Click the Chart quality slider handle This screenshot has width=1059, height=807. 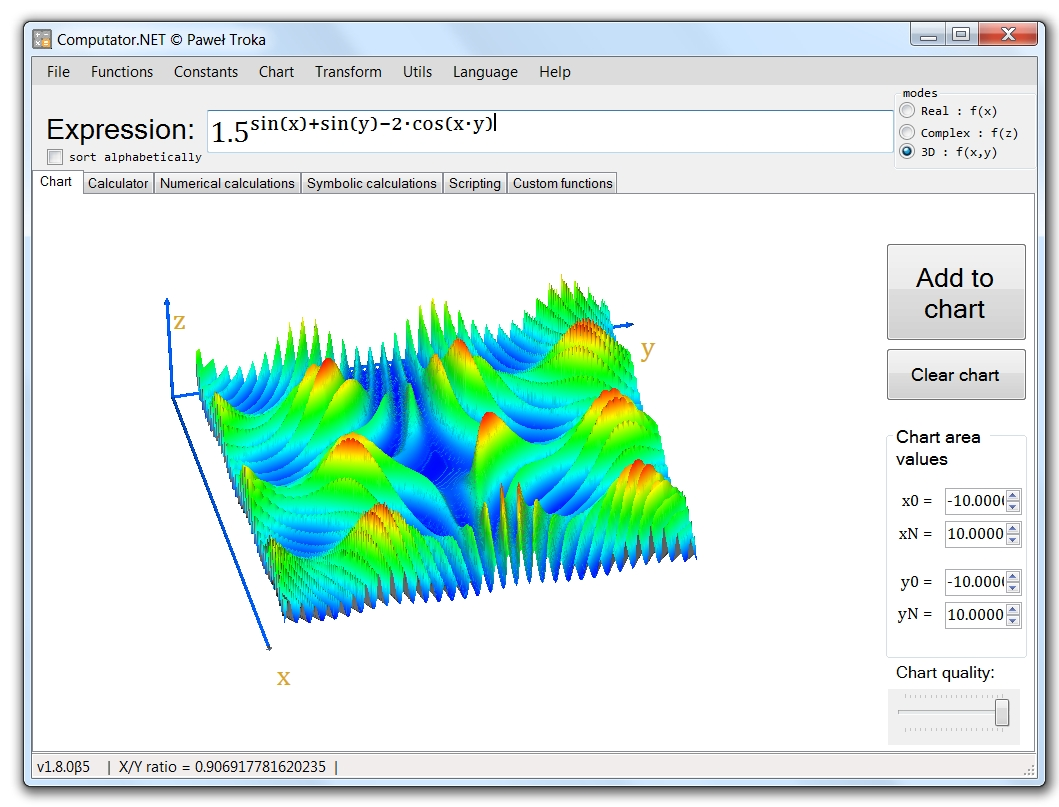(1002, 712)
